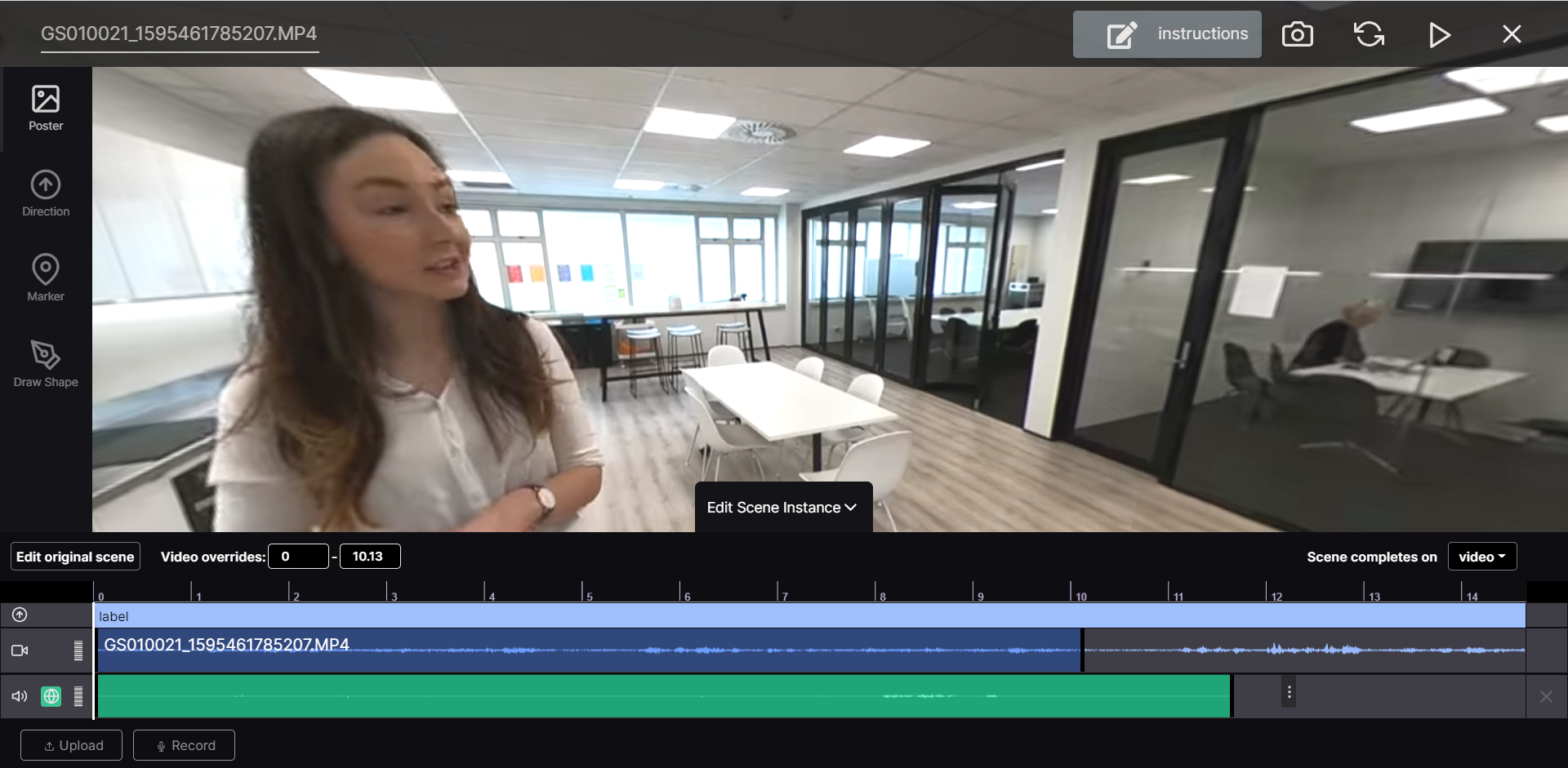The width and height of the screenshot is (1568, 768).
Task: Click the video override start field
Action: 298,557
